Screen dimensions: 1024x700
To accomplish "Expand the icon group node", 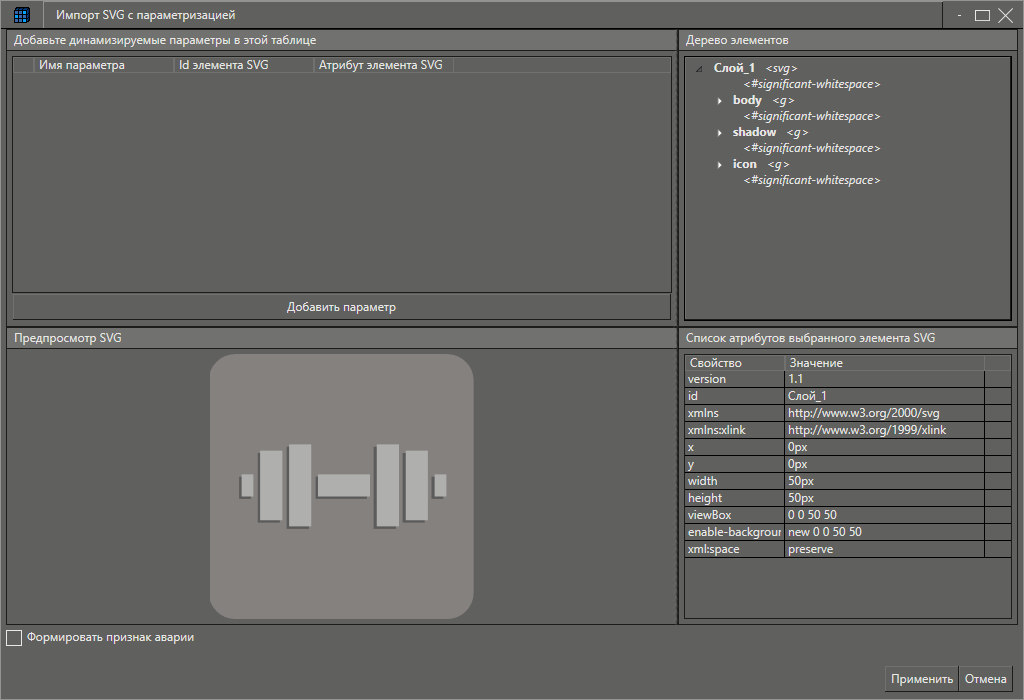I will click(x=722, y=163).
